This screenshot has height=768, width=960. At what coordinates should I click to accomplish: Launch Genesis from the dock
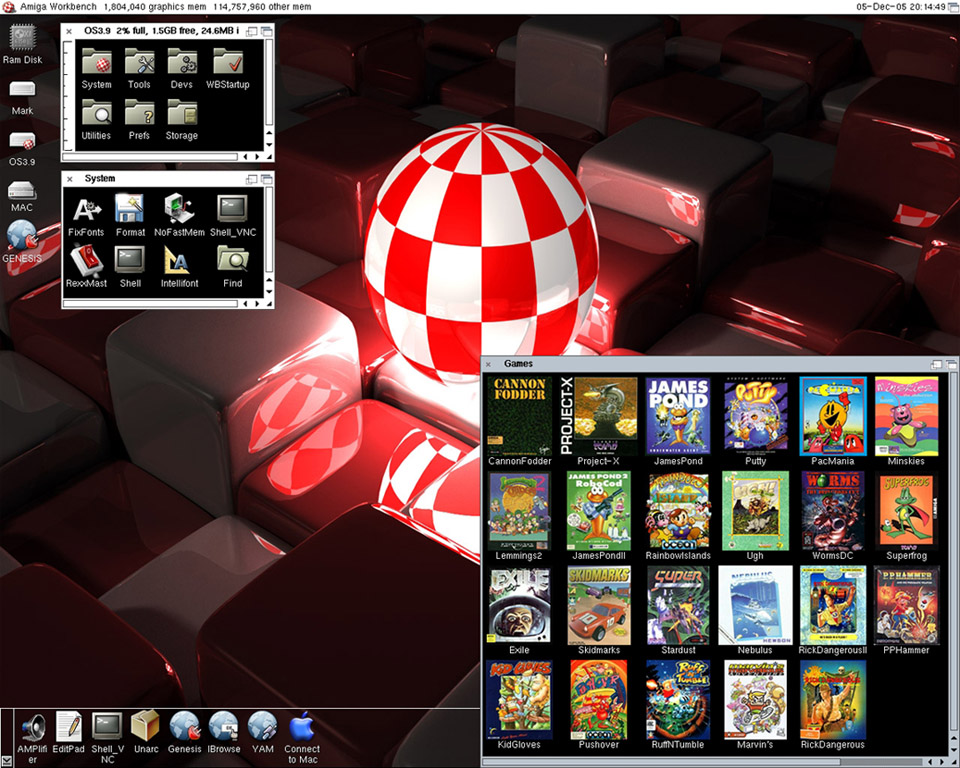click(x=185, y=726)
